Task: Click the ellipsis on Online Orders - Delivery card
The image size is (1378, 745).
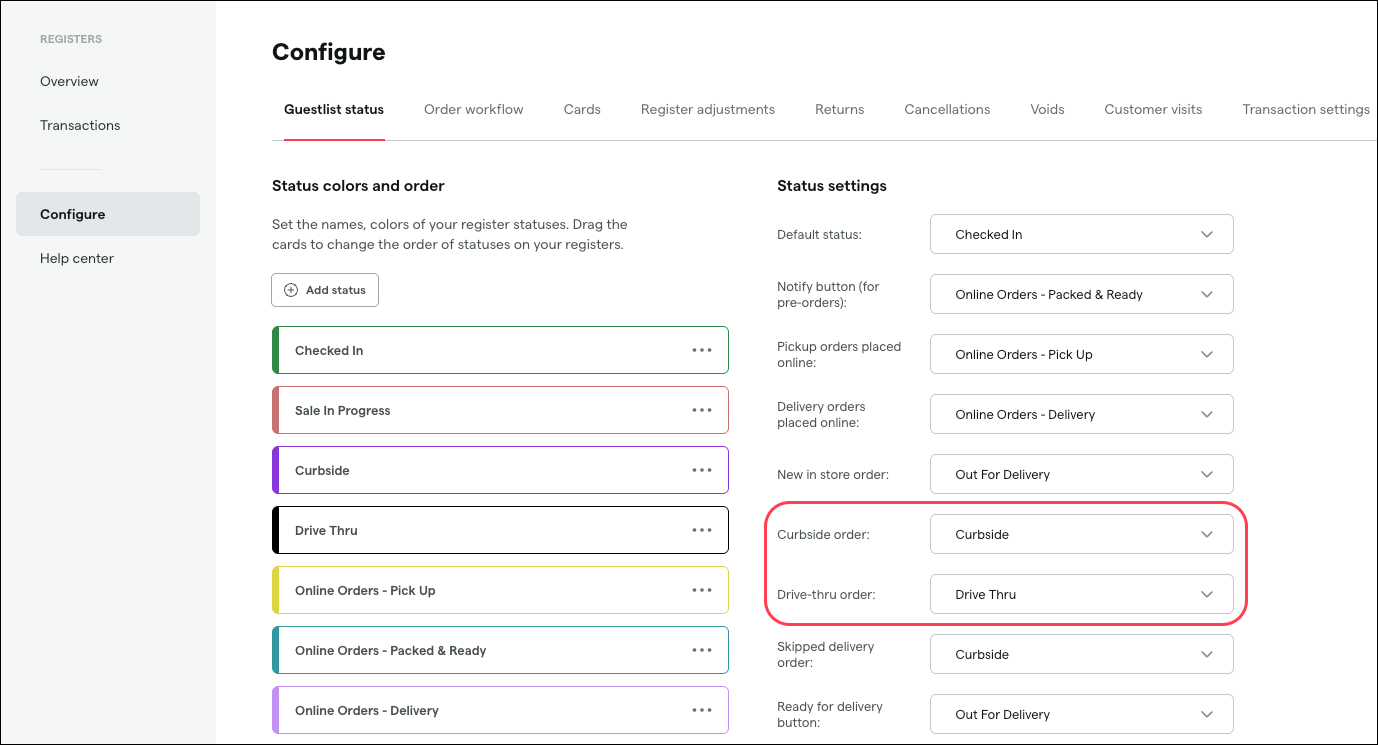Action: pos(702,710)
